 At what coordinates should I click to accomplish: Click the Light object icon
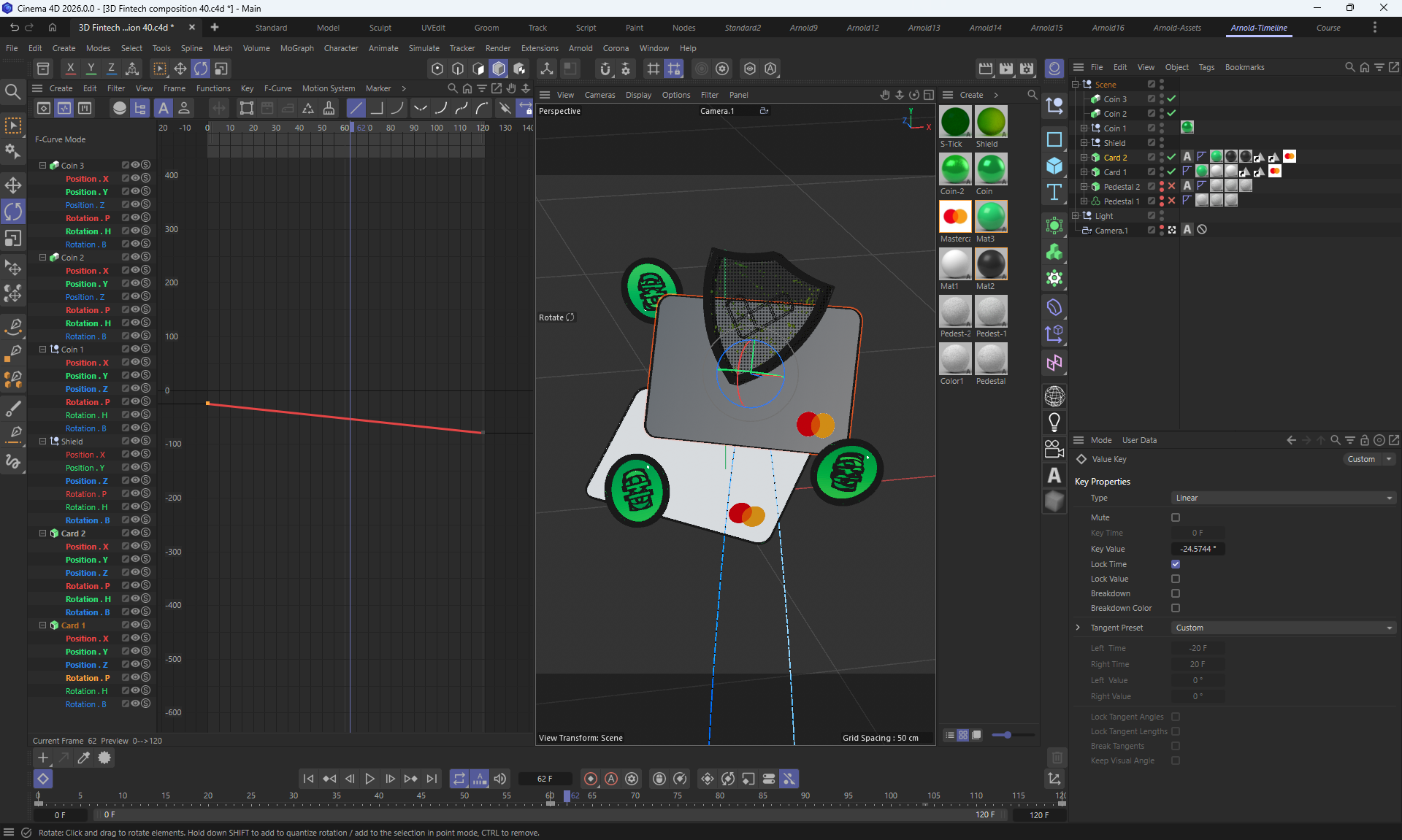tap(1054, 422)
